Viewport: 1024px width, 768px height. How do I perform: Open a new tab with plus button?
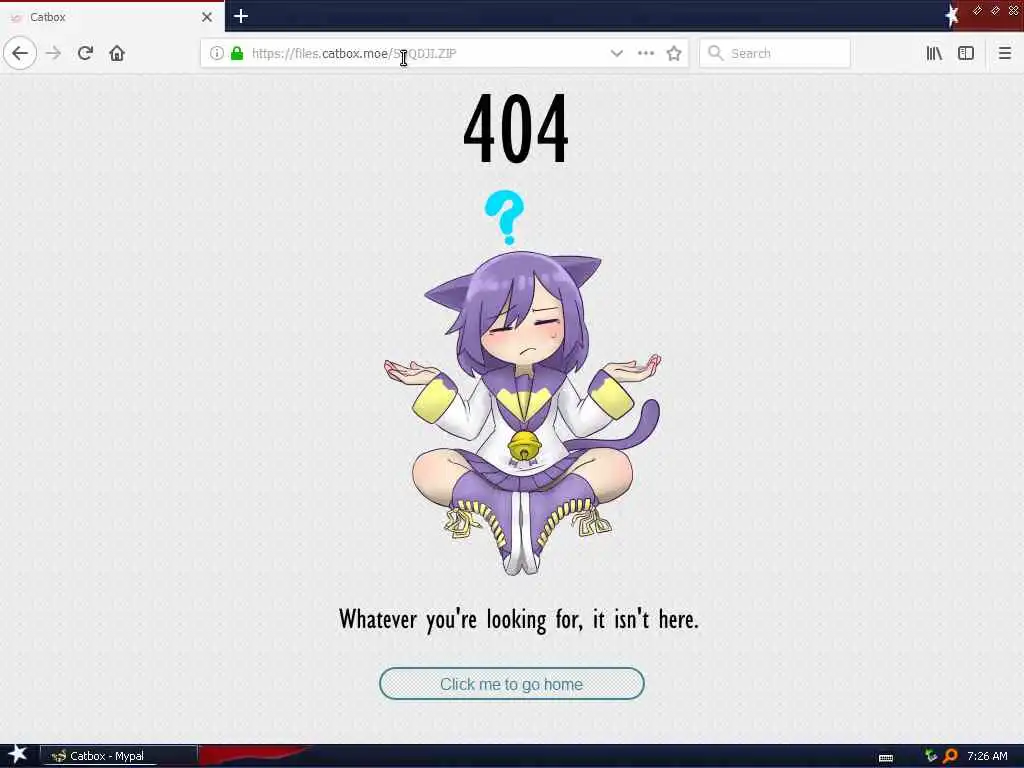pyautogui.click(x=240, y=16)
